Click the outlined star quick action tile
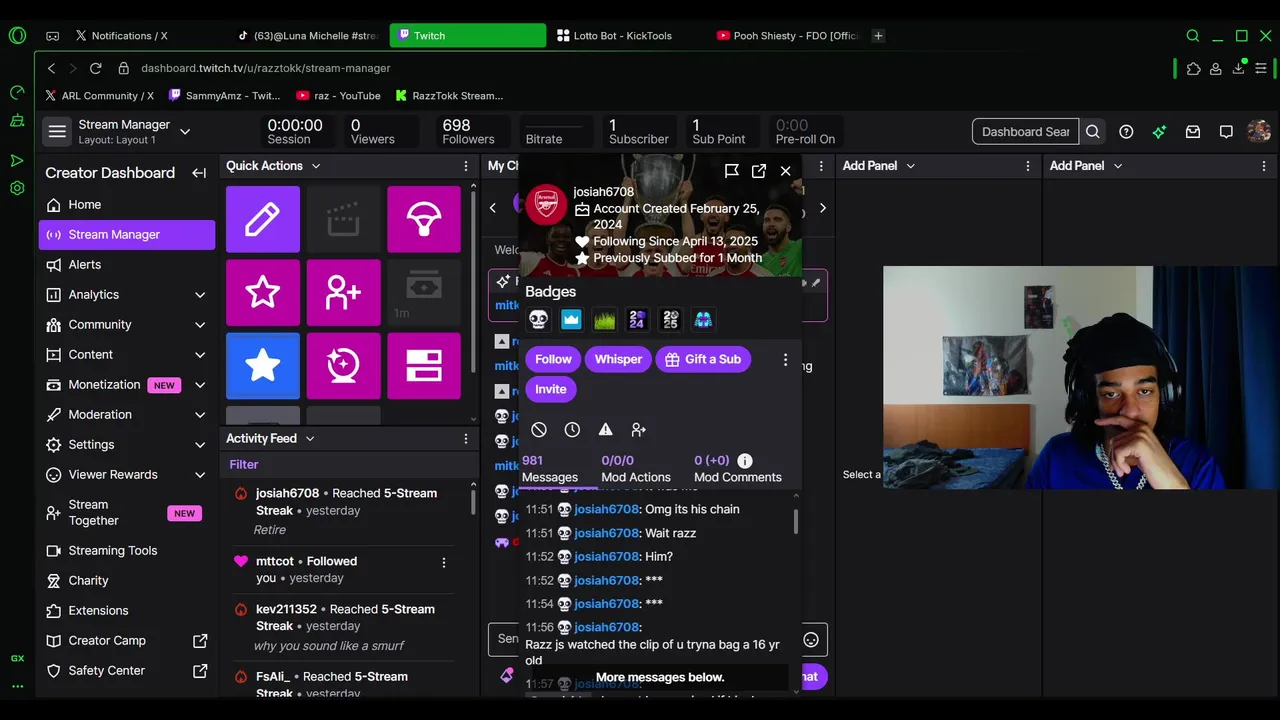 coord(263,292)
